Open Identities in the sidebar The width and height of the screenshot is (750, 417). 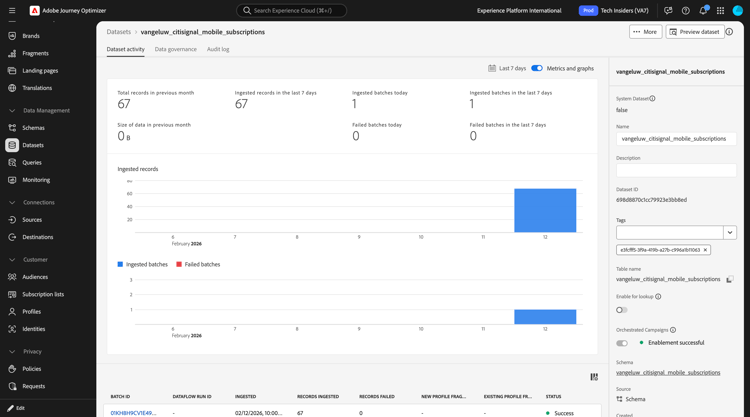click(33, 329)
